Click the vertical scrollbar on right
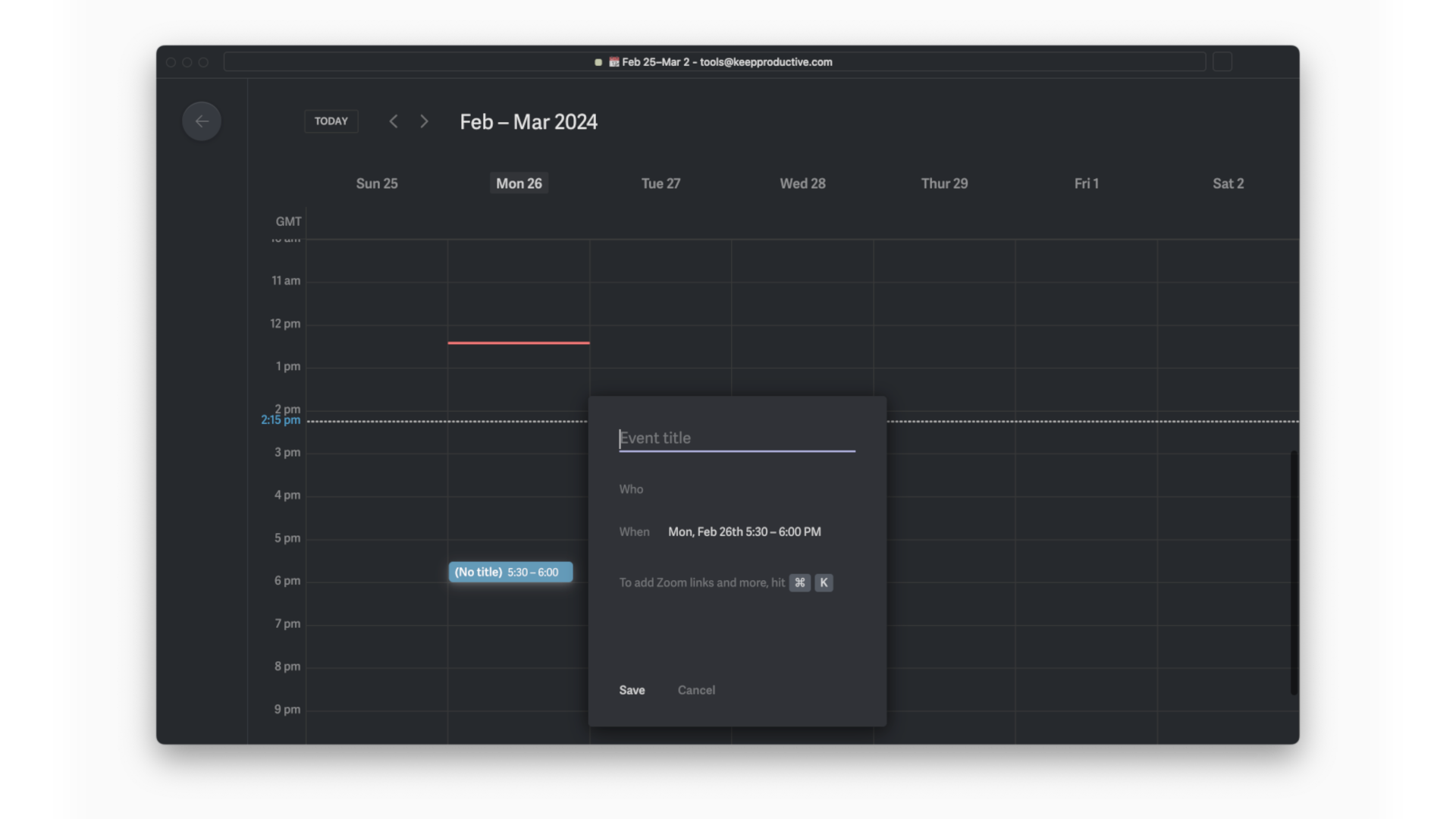The width and height of the screenshot is (1456, 819). tap(1294, 573)
